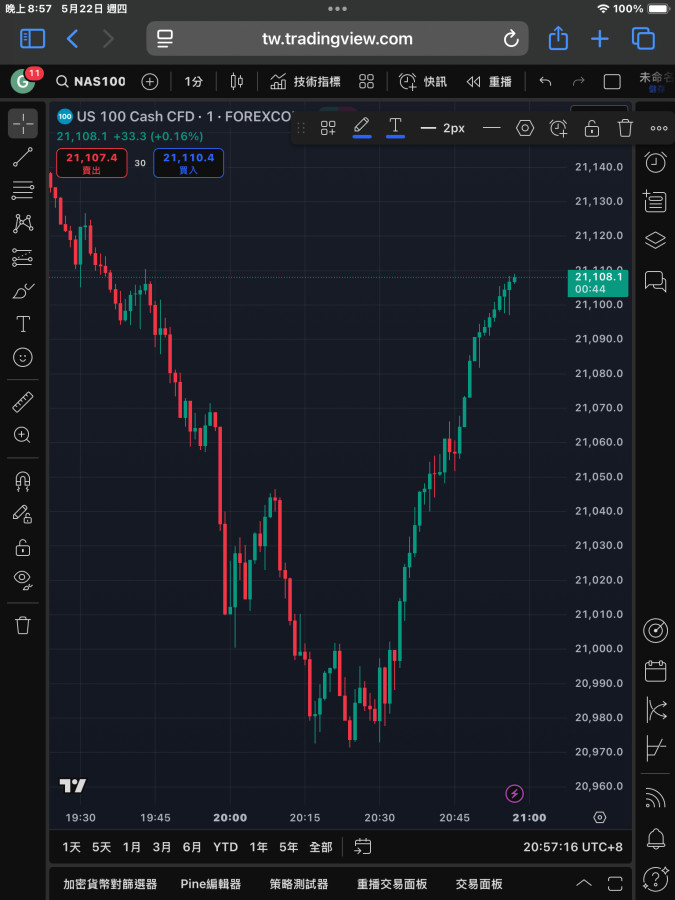
Task: Select the text annotation tool in sidebar
Action: click(23, 324)
